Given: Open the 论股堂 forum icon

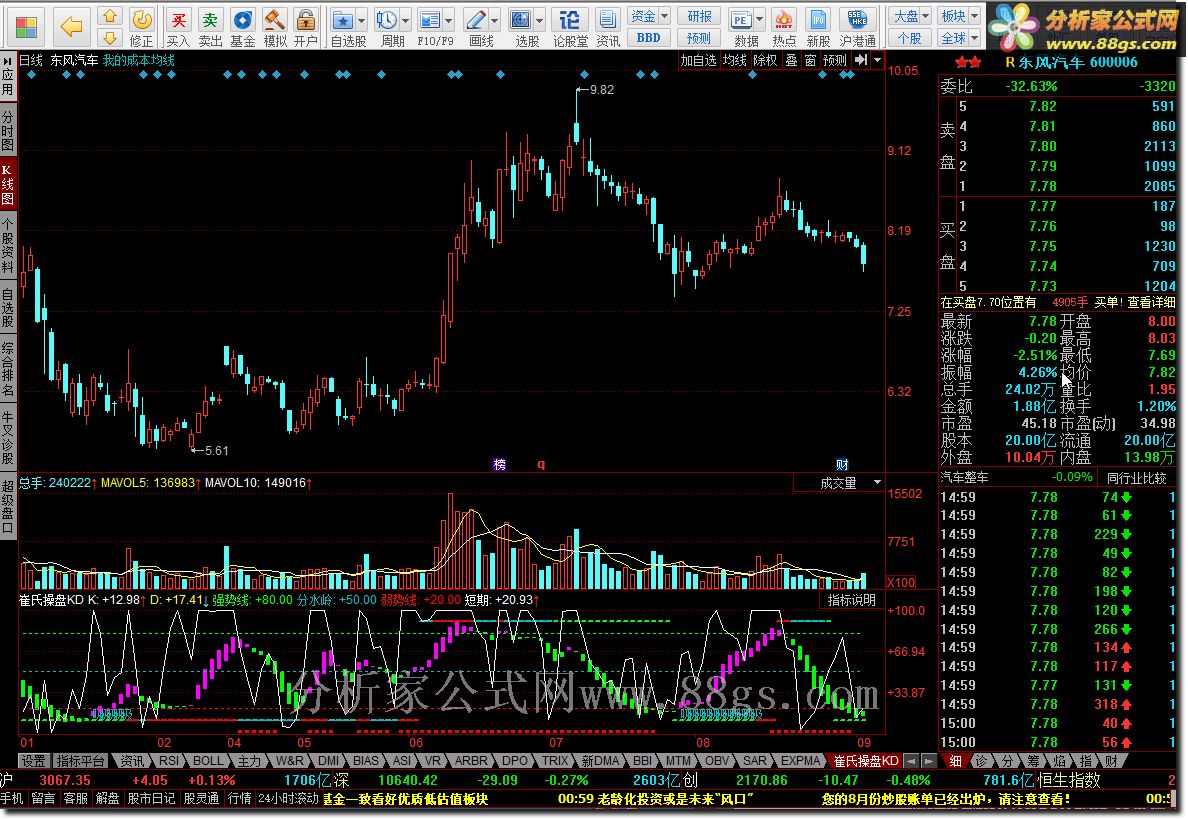Looking at the screenshot, I should (x=570, y=27).
